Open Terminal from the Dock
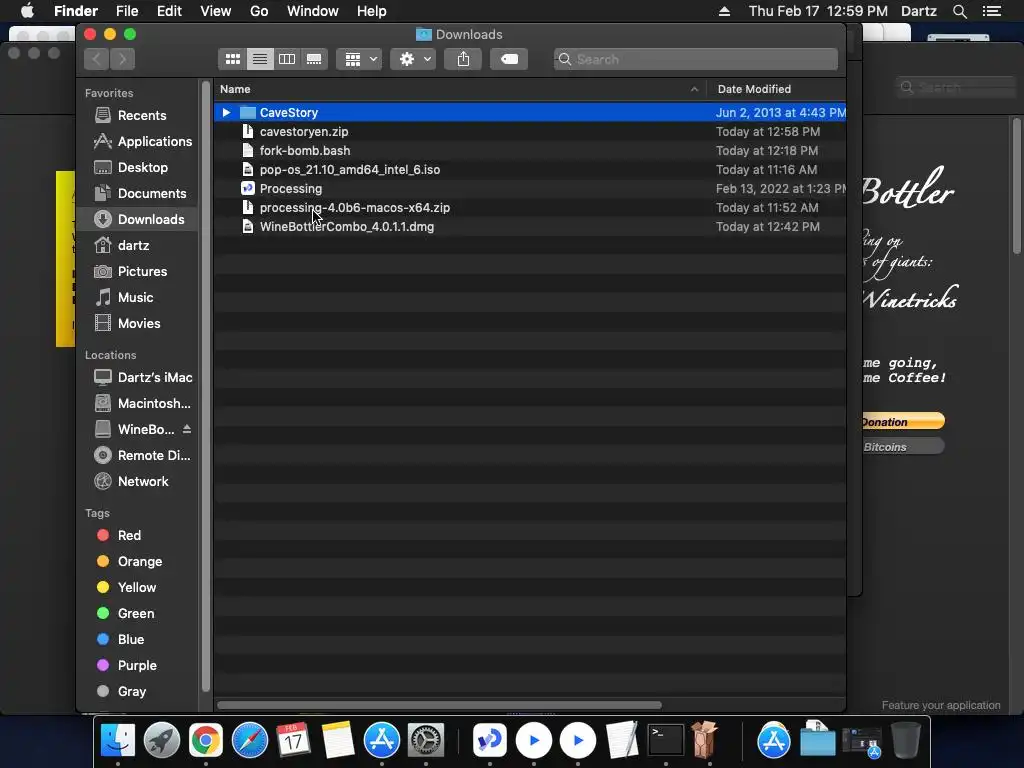This screenshot has width=1024, height=768. (x=665, y=741)
